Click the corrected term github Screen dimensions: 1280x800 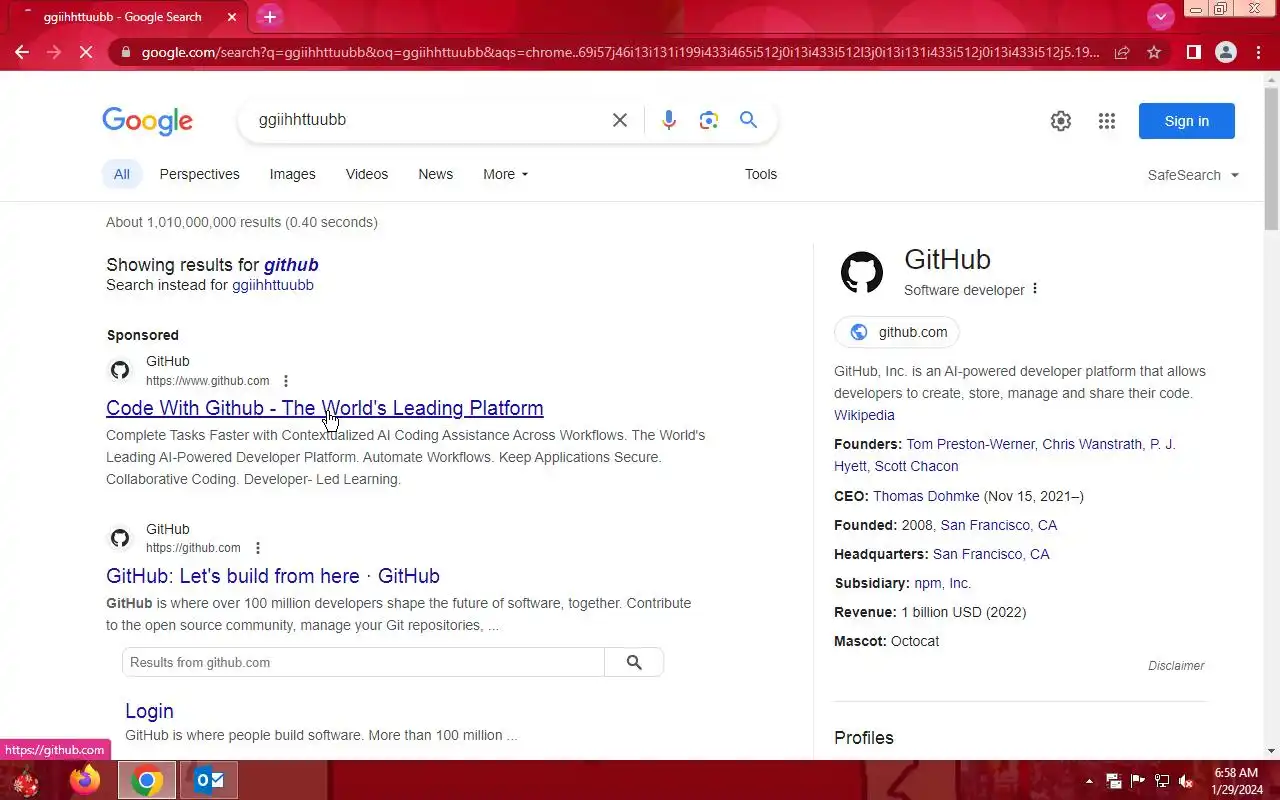(x=291, y=265)
